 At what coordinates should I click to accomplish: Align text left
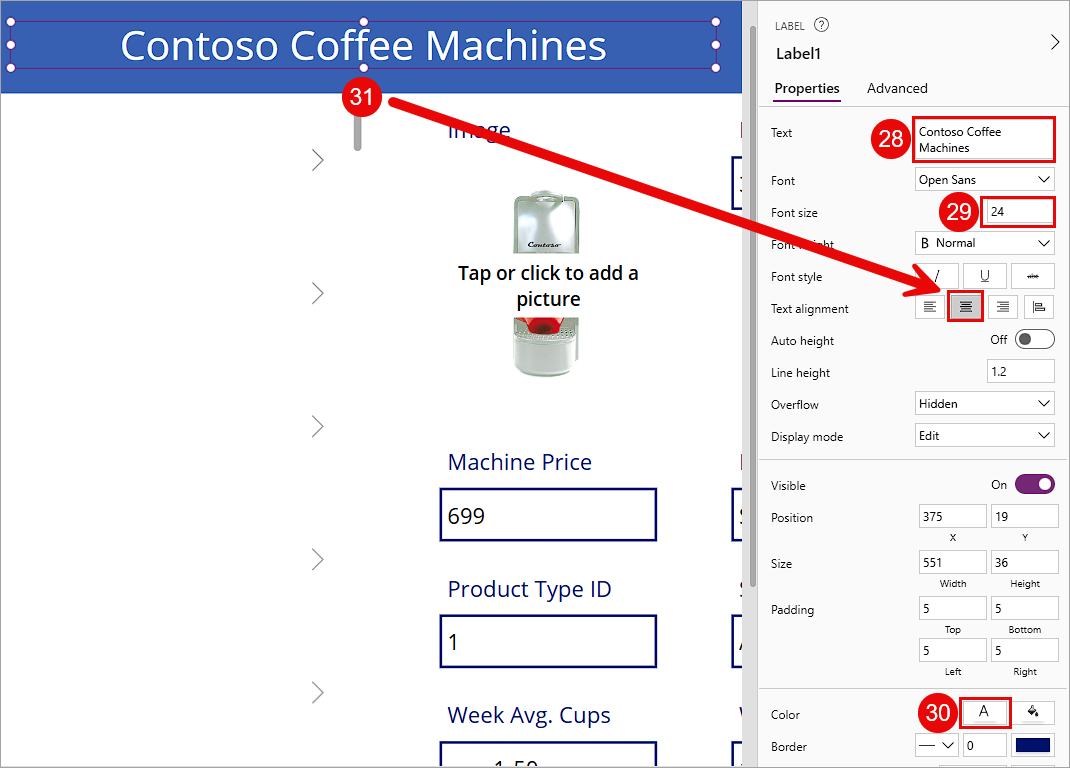929,307
